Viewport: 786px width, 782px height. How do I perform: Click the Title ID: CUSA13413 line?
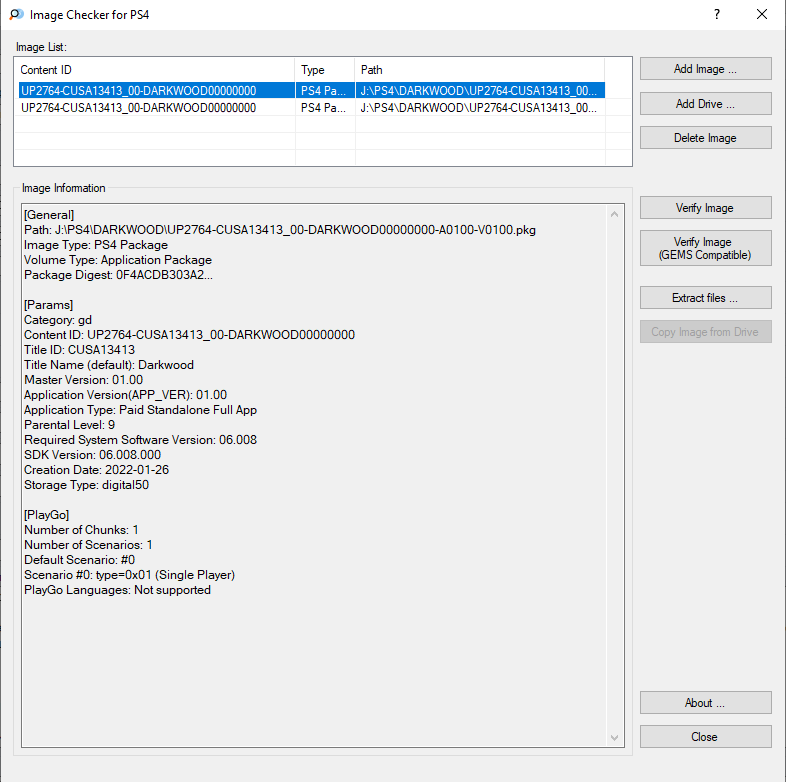(79, 350)
